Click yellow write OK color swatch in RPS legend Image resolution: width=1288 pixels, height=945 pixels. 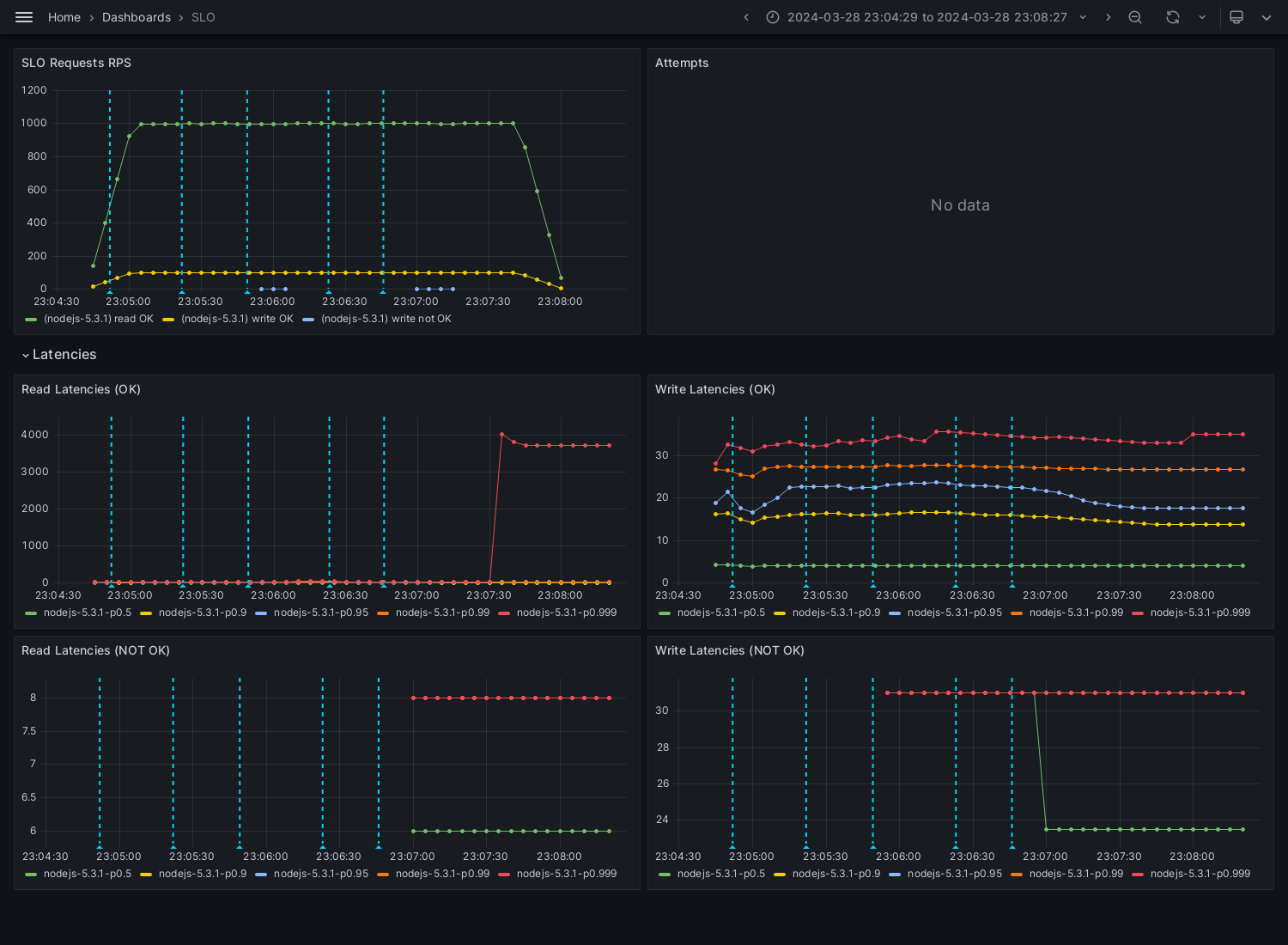168,320
